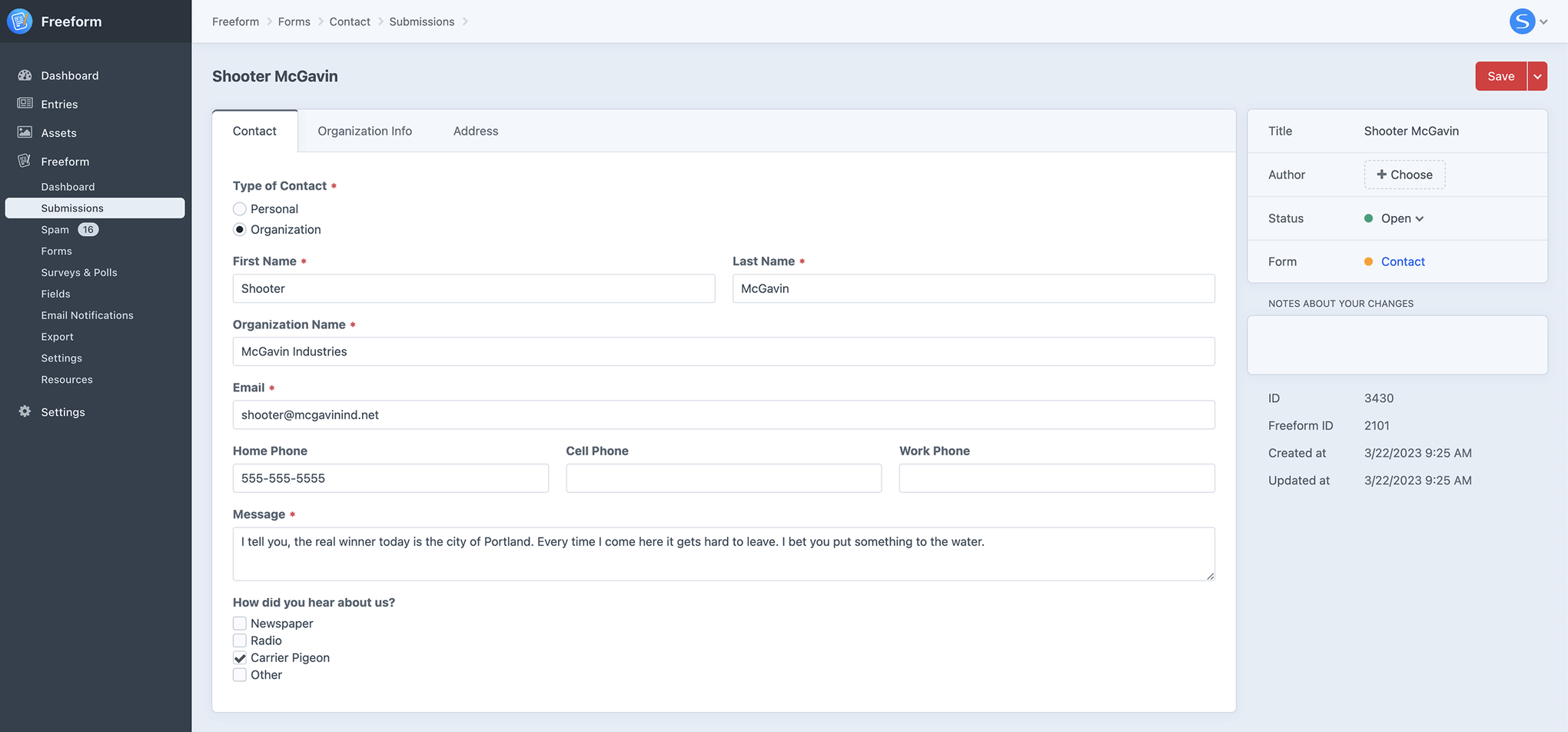
Task: Open Assets via the image icon
Action: point(25,132)
